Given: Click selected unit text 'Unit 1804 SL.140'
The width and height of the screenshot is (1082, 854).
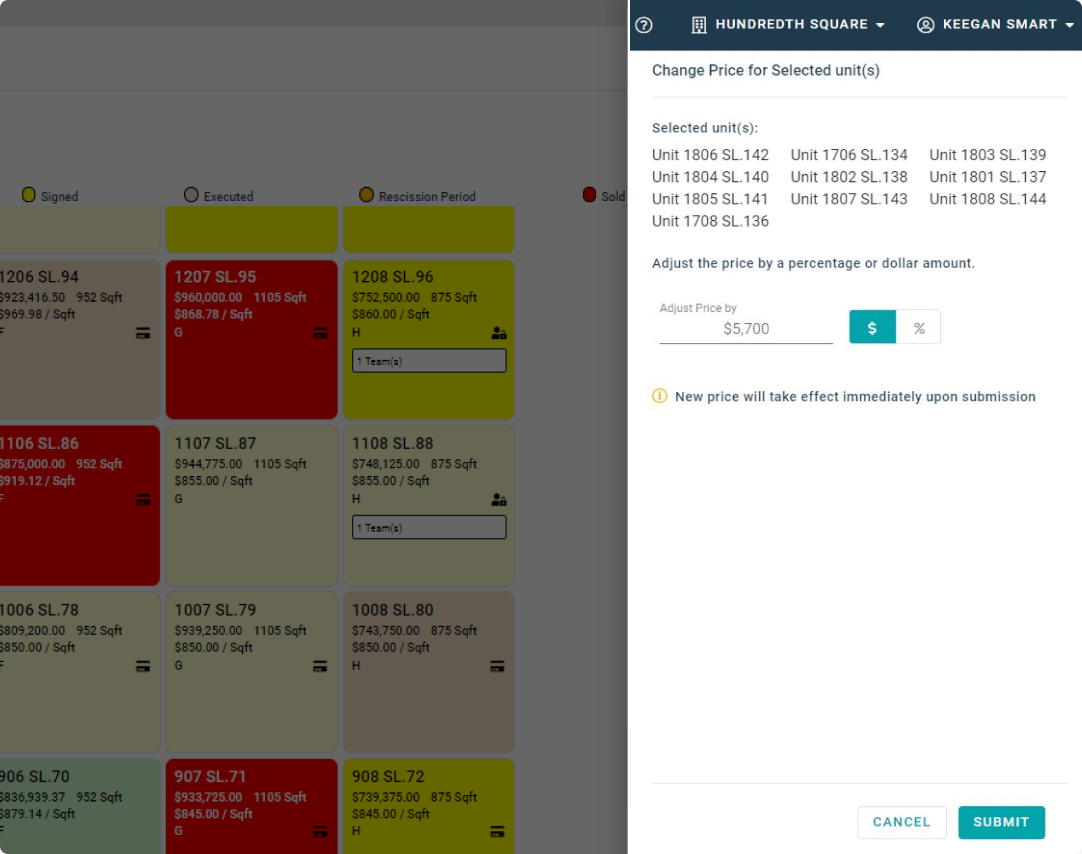Looking at the screenshot, I should pos(710,177).
